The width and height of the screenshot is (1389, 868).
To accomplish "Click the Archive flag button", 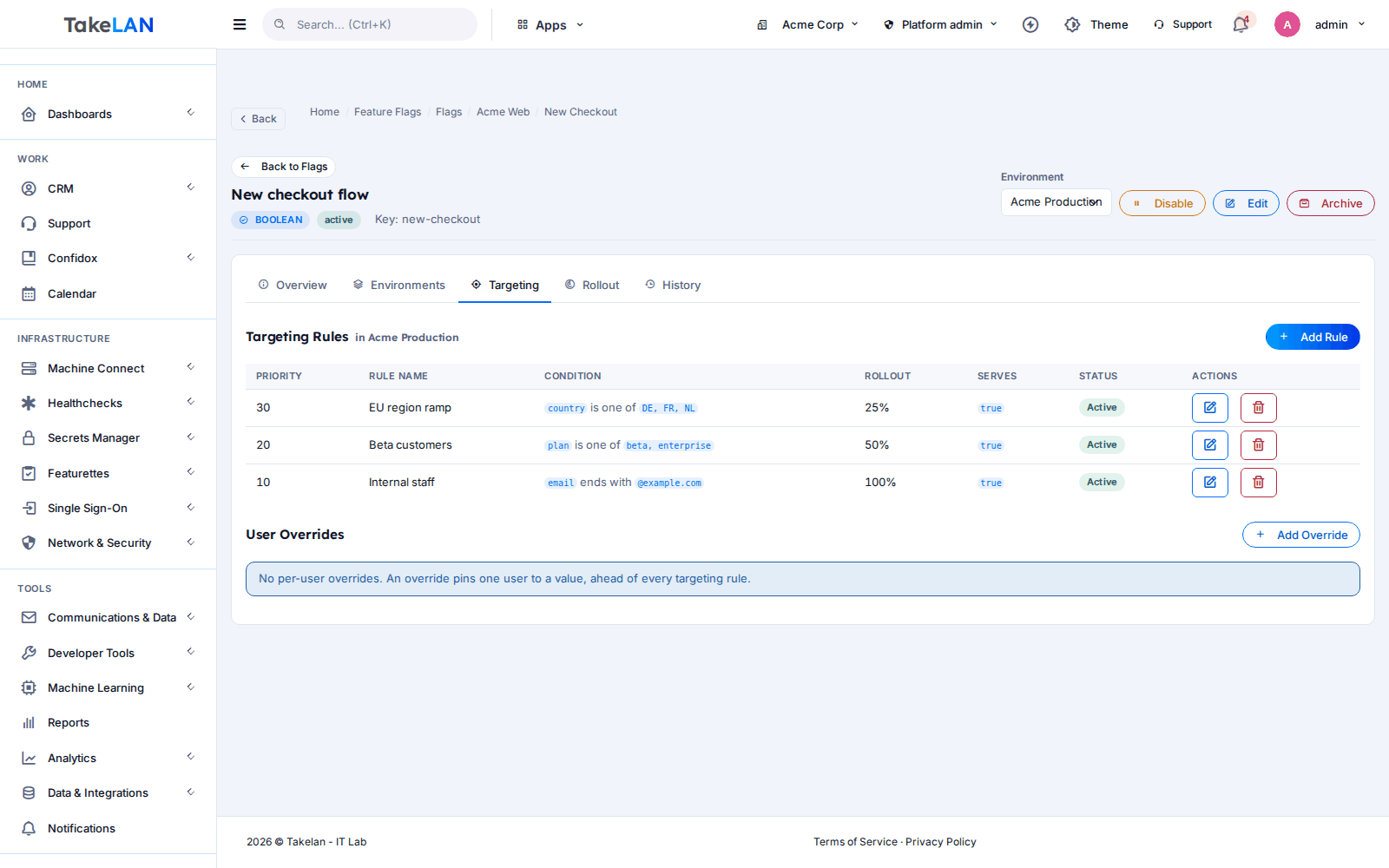I will tap(1331, 203).
